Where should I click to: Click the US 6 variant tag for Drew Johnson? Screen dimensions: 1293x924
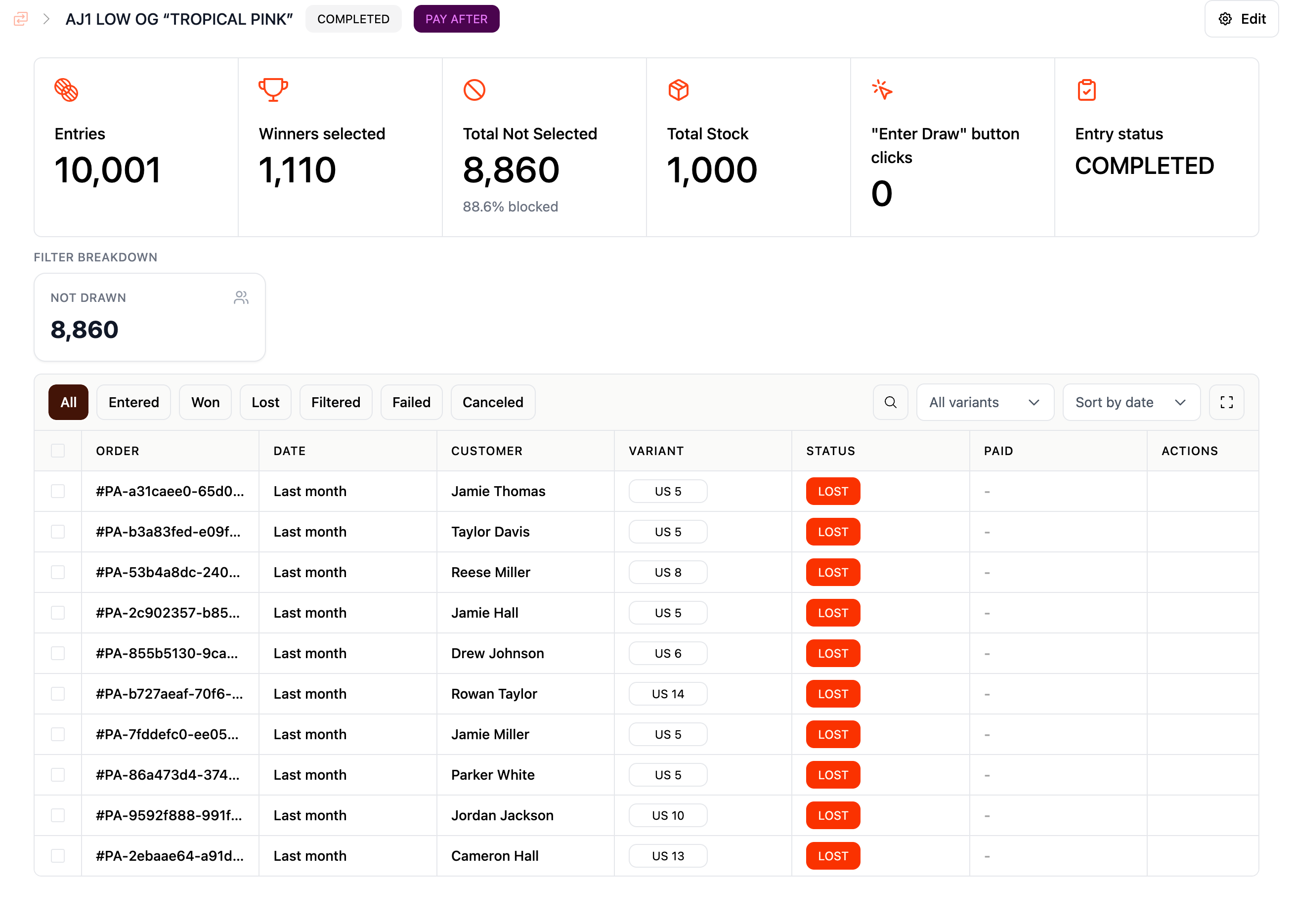tap(668, 653)
